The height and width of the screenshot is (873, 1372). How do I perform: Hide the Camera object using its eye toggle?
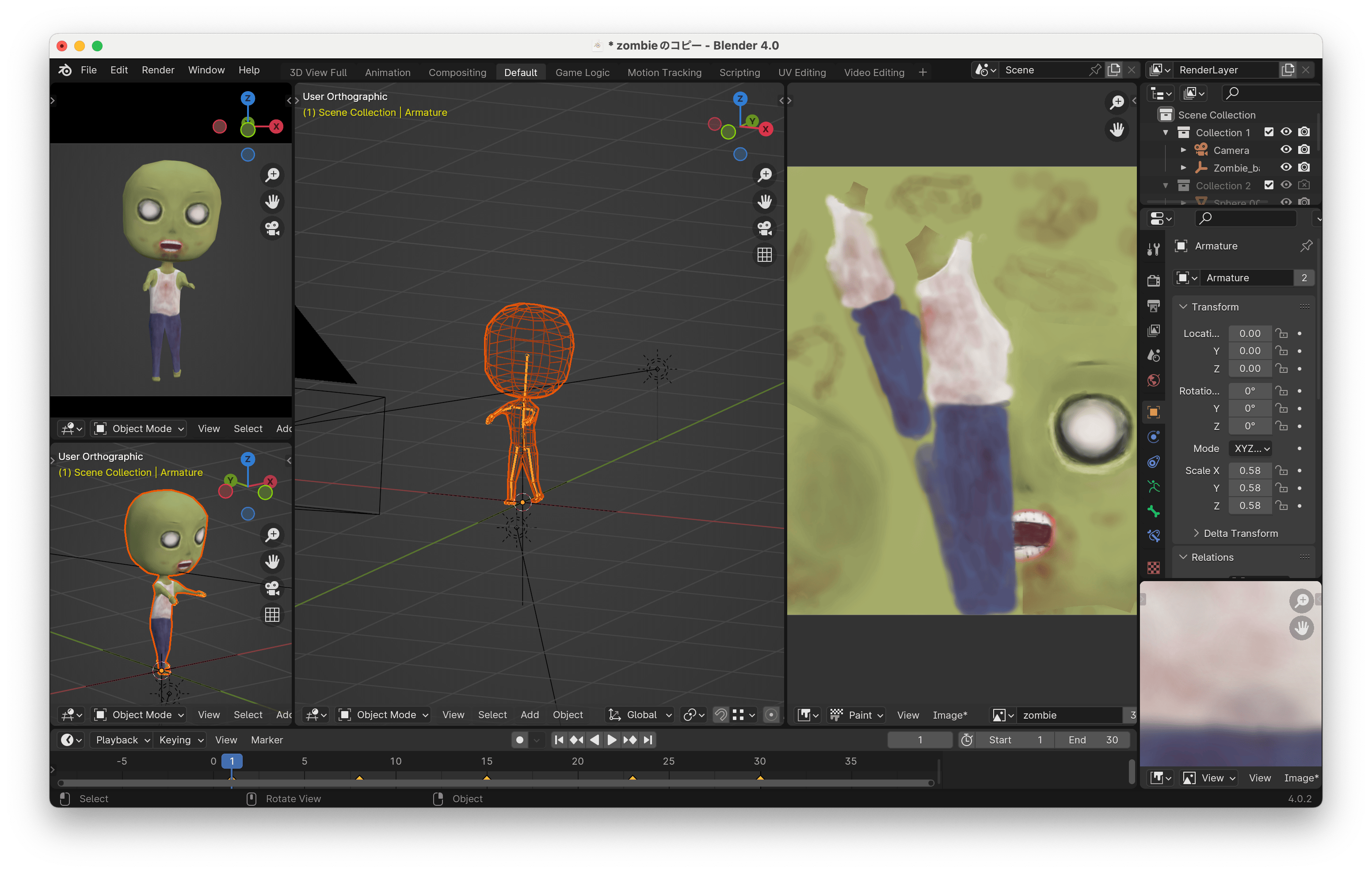click(1286, 150)
